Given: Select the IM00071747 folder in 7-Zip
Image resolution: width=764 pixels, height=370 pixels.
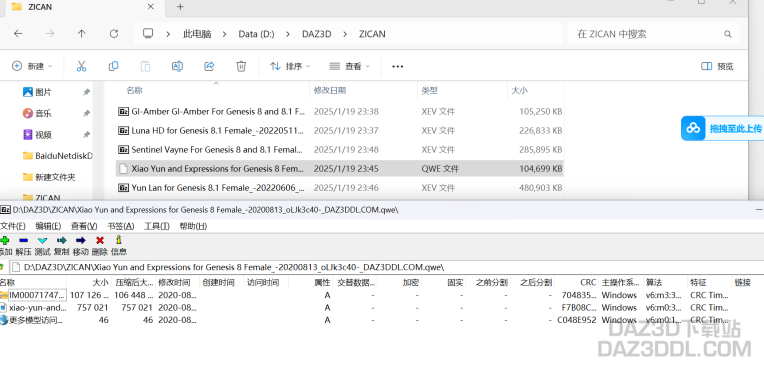Looking at the screenshot, I should (x=32, y=295).
